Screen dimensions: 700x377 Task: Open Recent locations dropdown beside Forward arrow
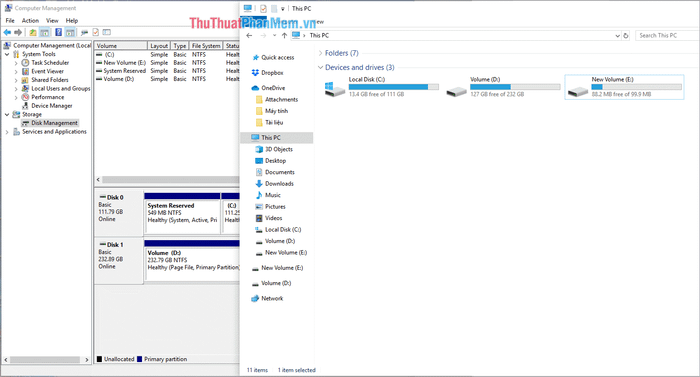coord(274,35)
